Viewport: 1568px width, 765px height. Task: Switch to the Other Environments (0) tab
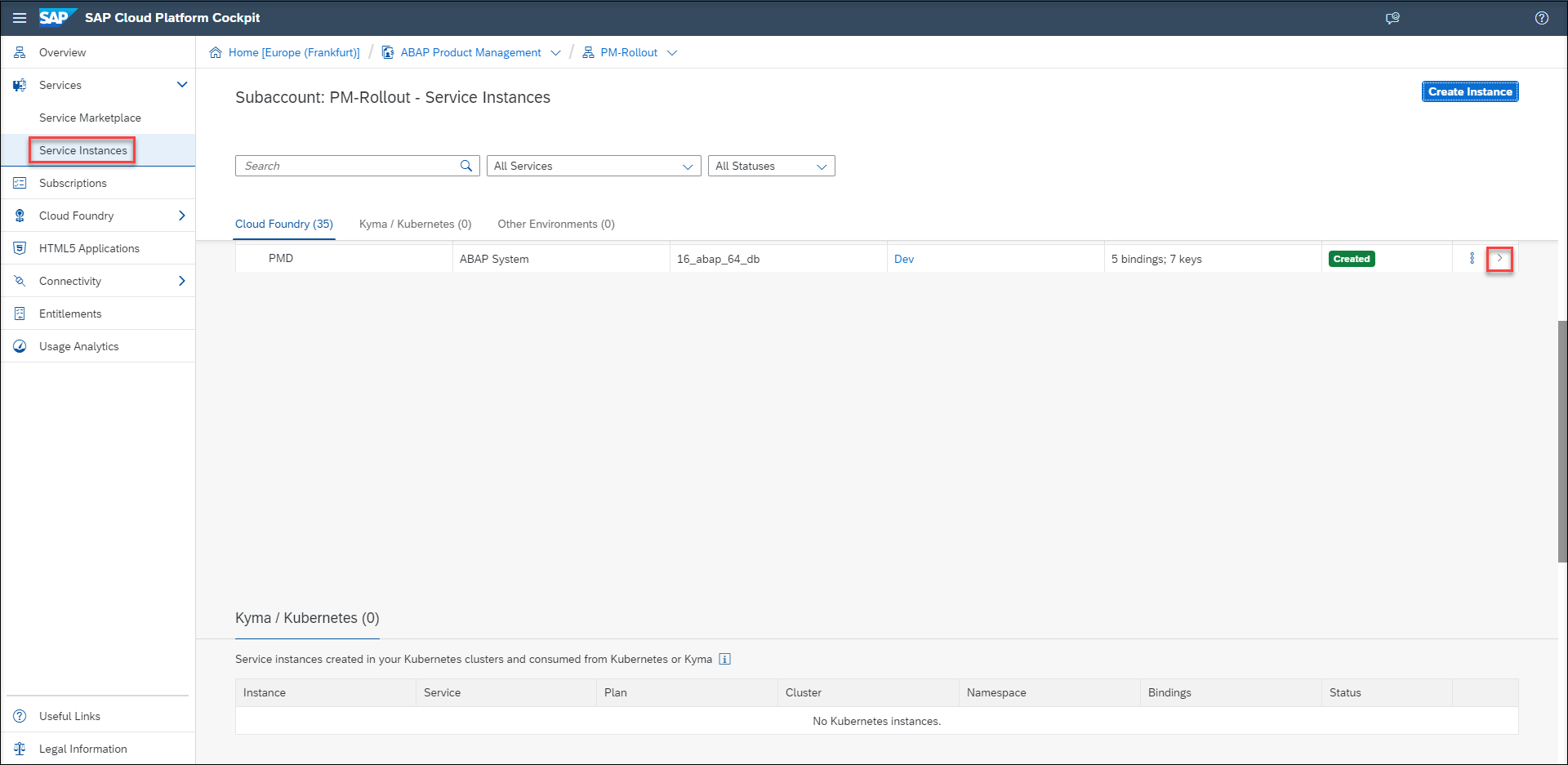click(556, 224)
